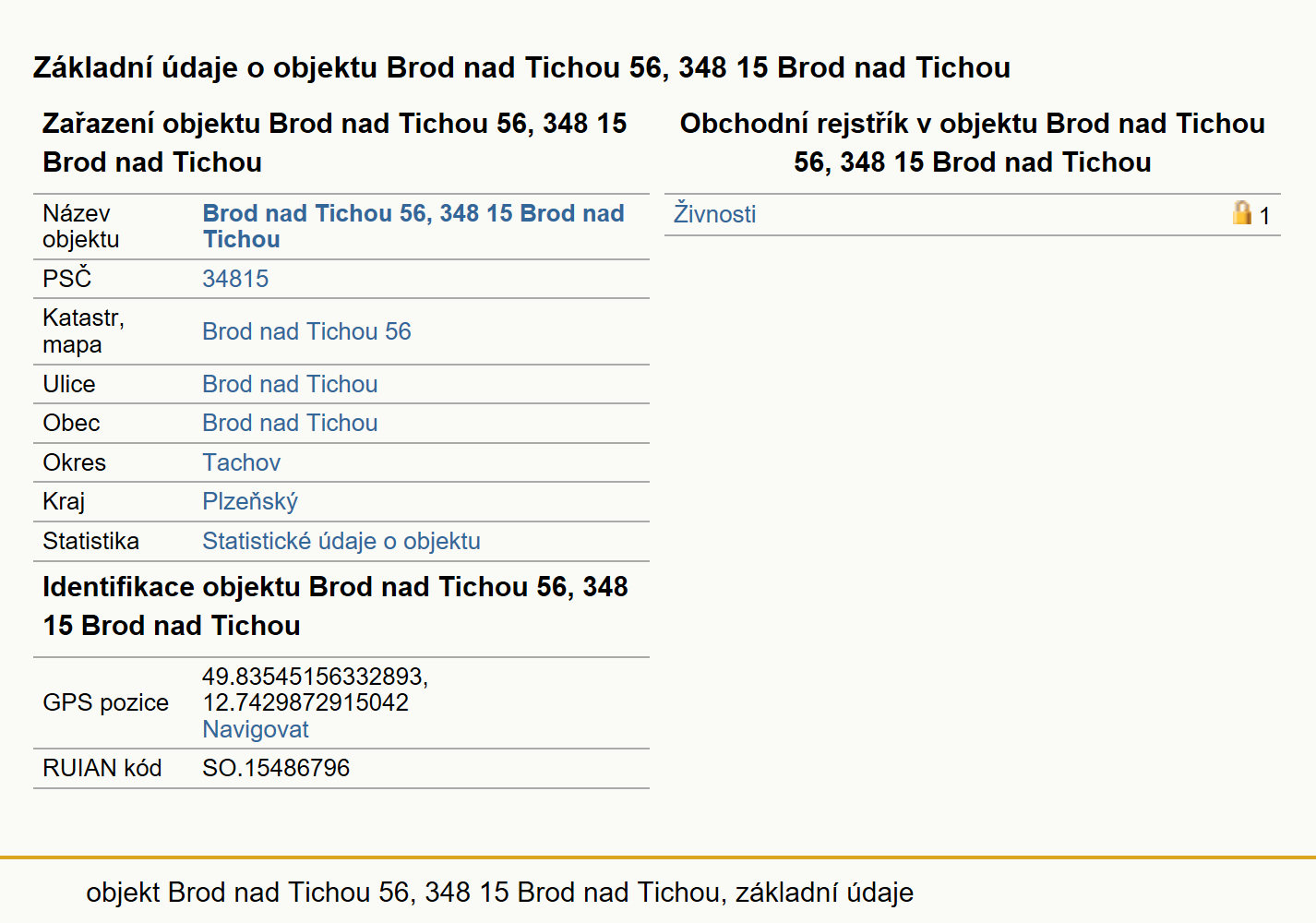Screen dimensions: 1316x923
Task: Click the Zařazení objektu section heading
Action: pos(334,142)
